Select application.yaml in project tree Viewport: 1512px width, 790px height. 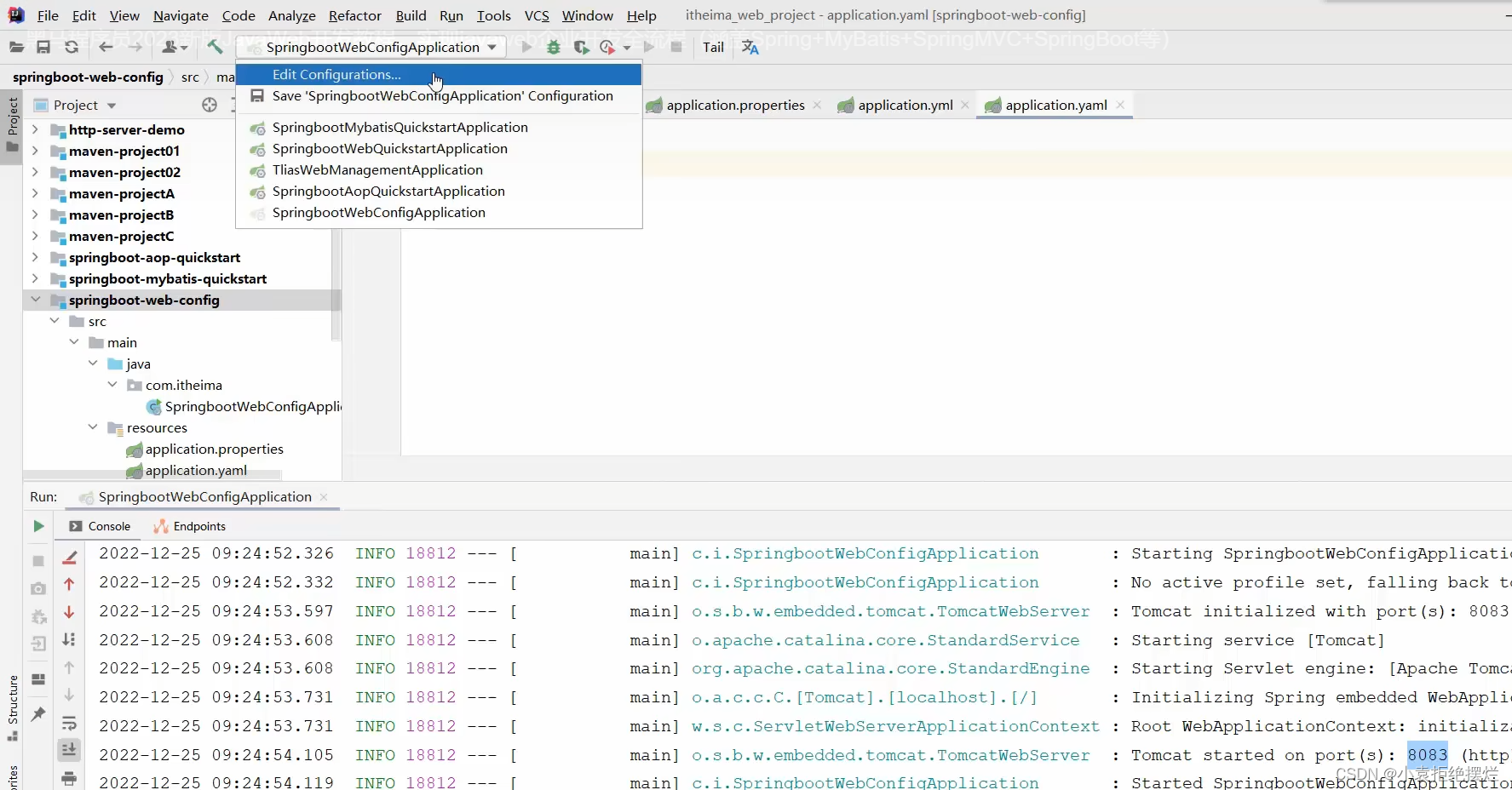(x=196, y=470)
